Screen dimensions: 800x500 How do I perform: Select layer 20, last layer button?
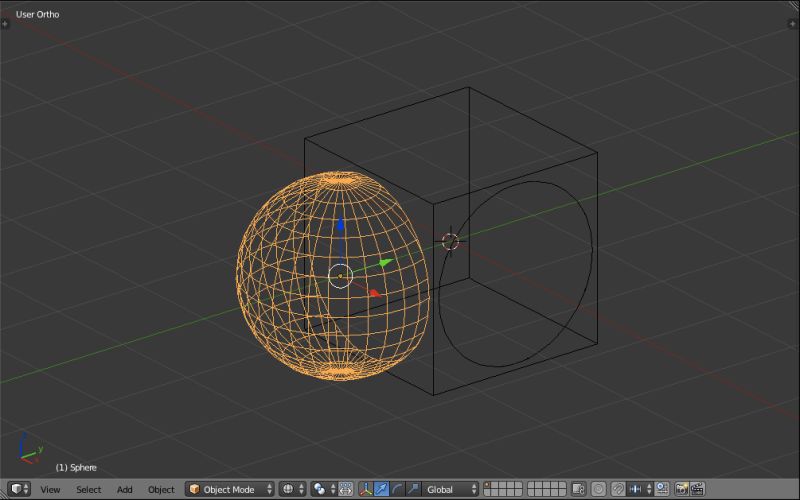point(562,492)
